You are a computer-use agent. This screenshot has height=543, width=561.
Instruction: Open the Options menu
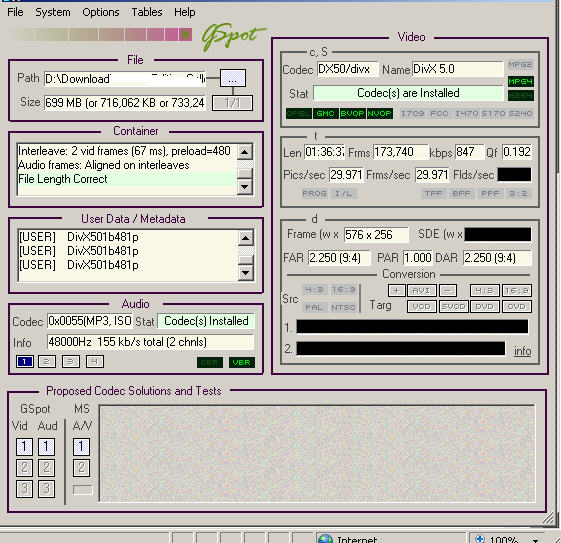point(101,12)
